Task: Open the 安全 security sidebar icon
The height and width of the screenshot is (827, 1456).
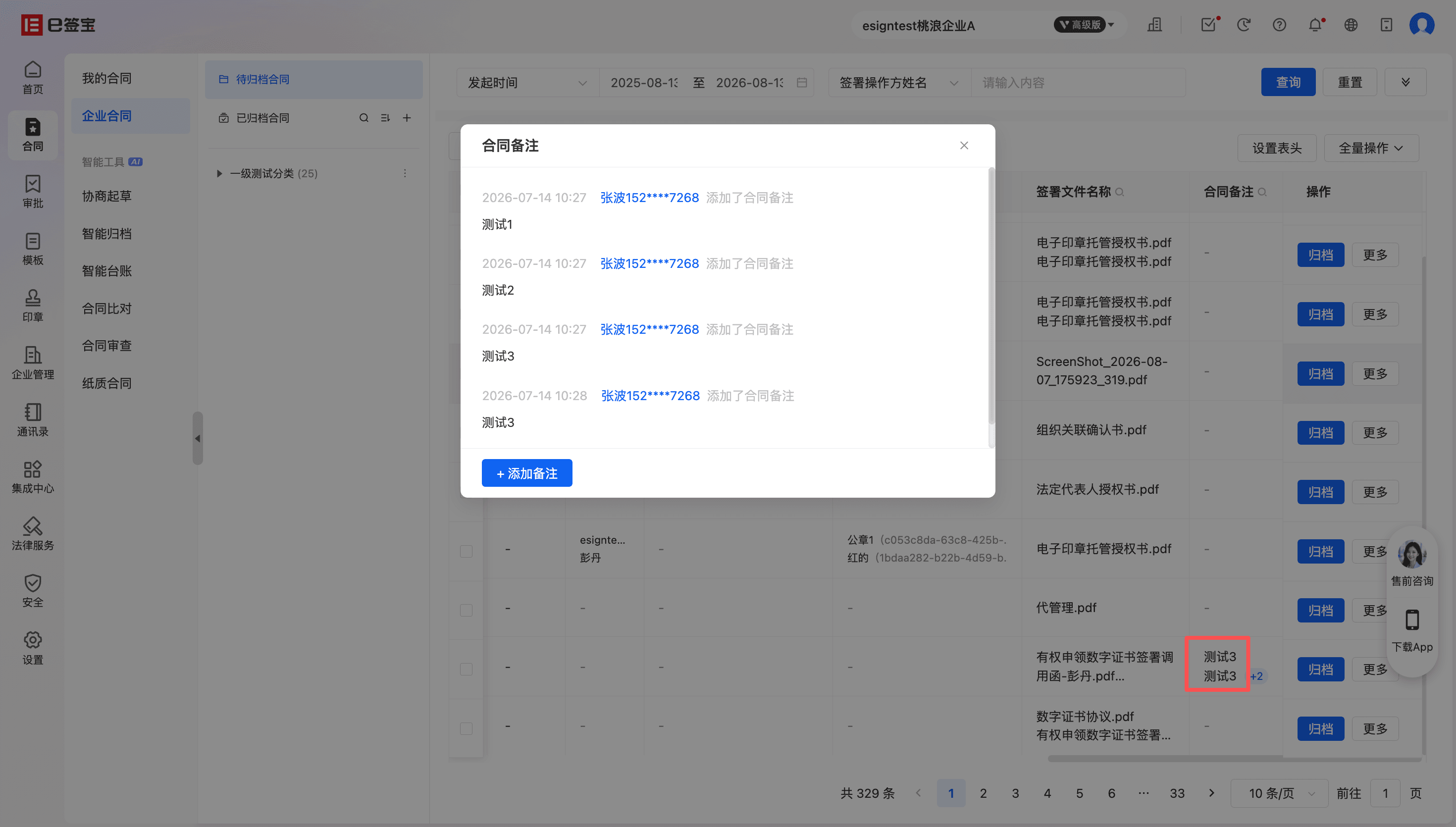Action: click(x=32, y=591)
